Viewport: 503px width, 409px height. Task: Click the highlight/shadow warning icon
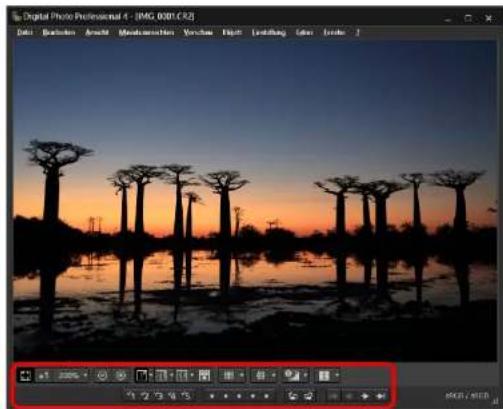click(292, 376)
